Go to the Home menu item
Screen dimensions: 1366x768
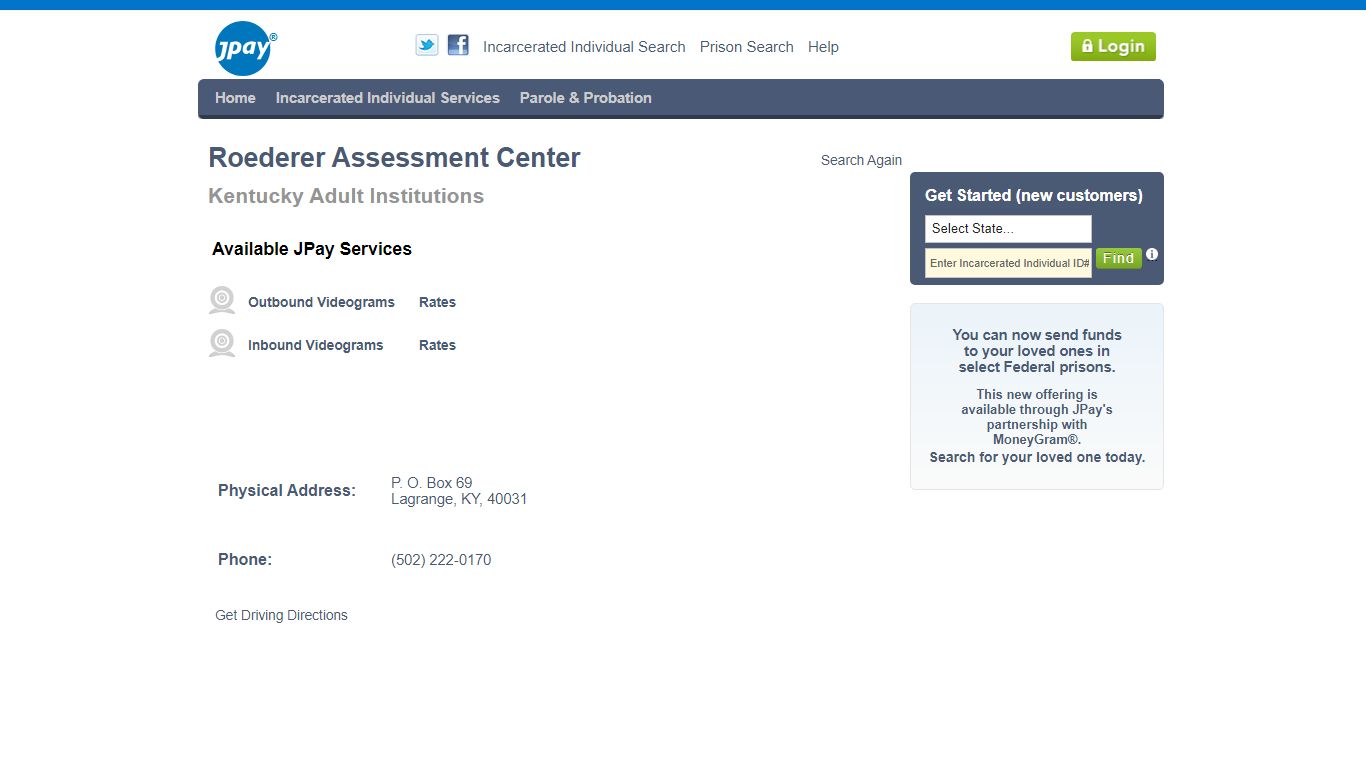tap(235, 98)
